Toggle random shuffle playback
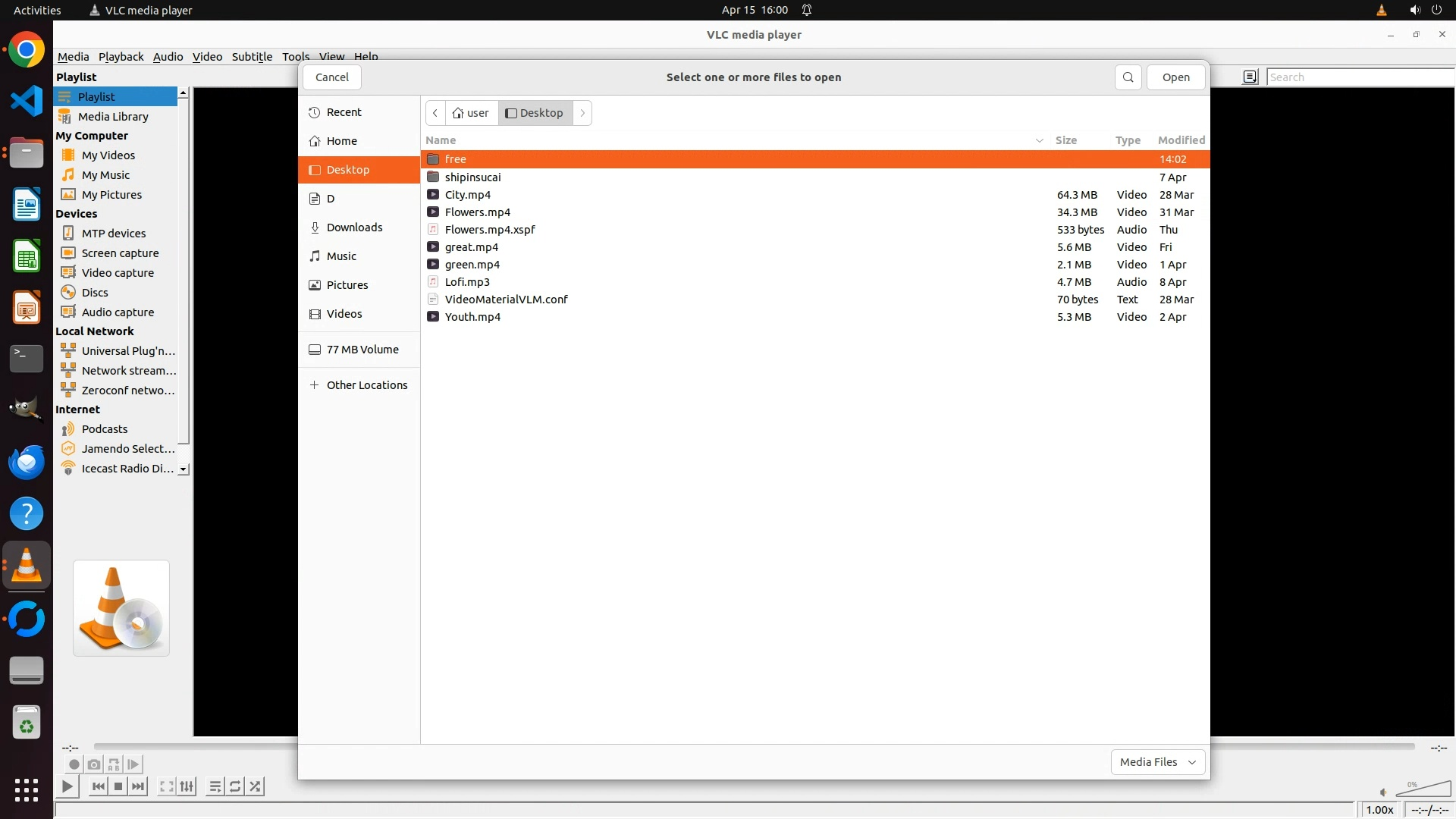This screenshot has height=819, width=1456. click(256, 786)
